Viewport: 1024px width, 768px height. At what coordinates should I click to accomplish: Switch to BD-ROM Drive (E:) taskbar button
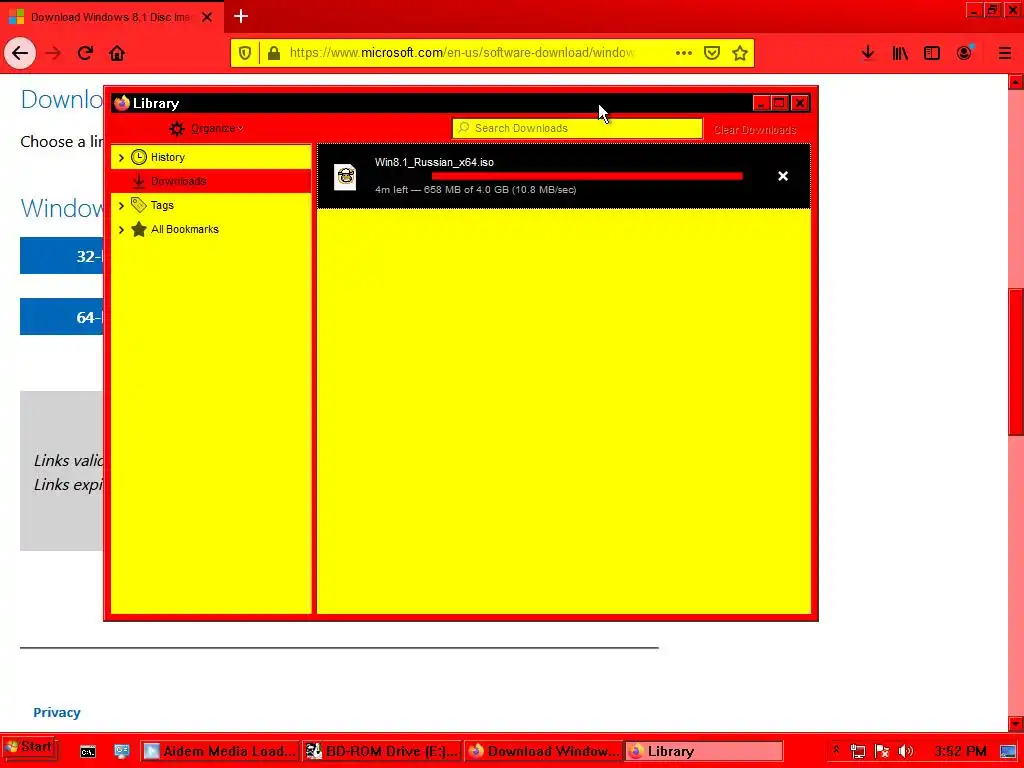click(x=381, y=752)
